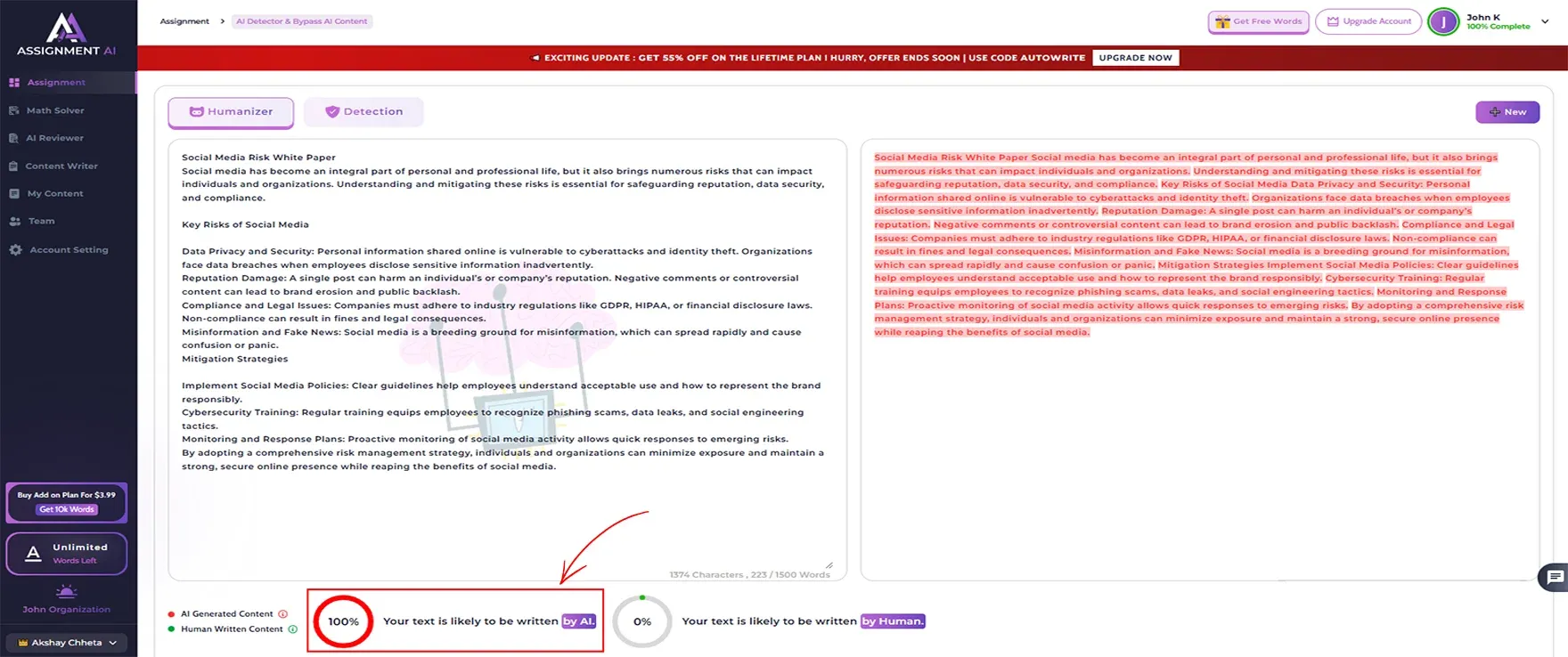Click the My Content sidebar icon
1568x657 pixels.
tap(13, 193)
